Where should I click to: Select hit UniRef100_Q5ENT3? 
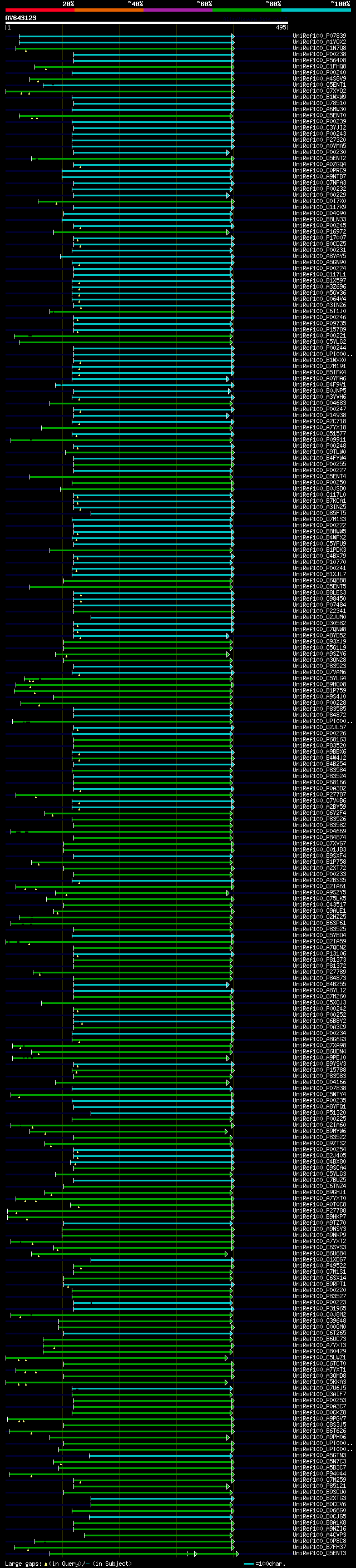point(319,1554)
